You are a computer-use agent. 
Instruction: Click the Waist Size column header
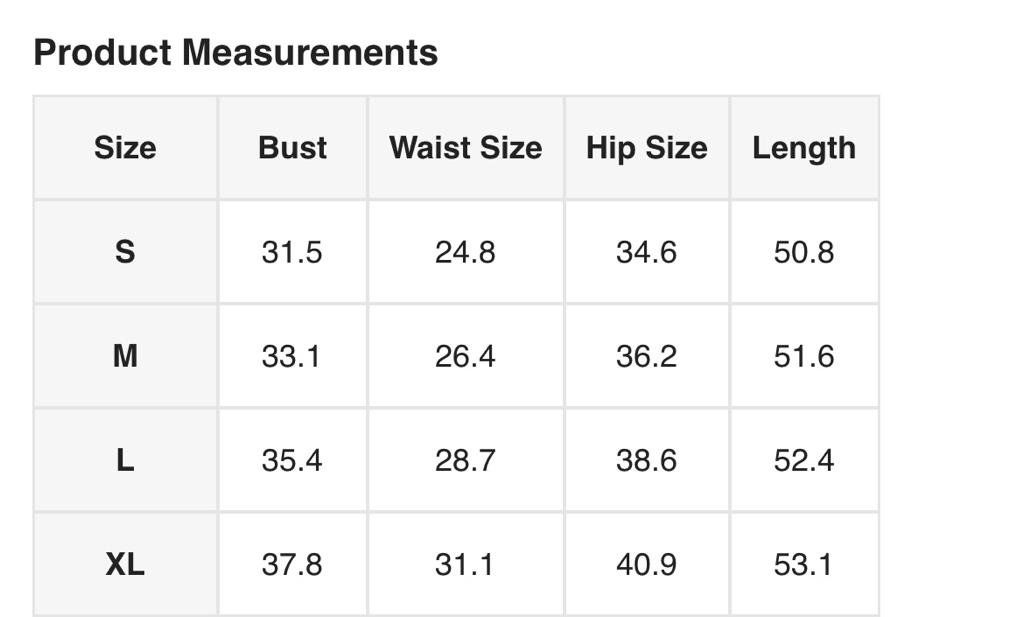click(x=465, y=148)
